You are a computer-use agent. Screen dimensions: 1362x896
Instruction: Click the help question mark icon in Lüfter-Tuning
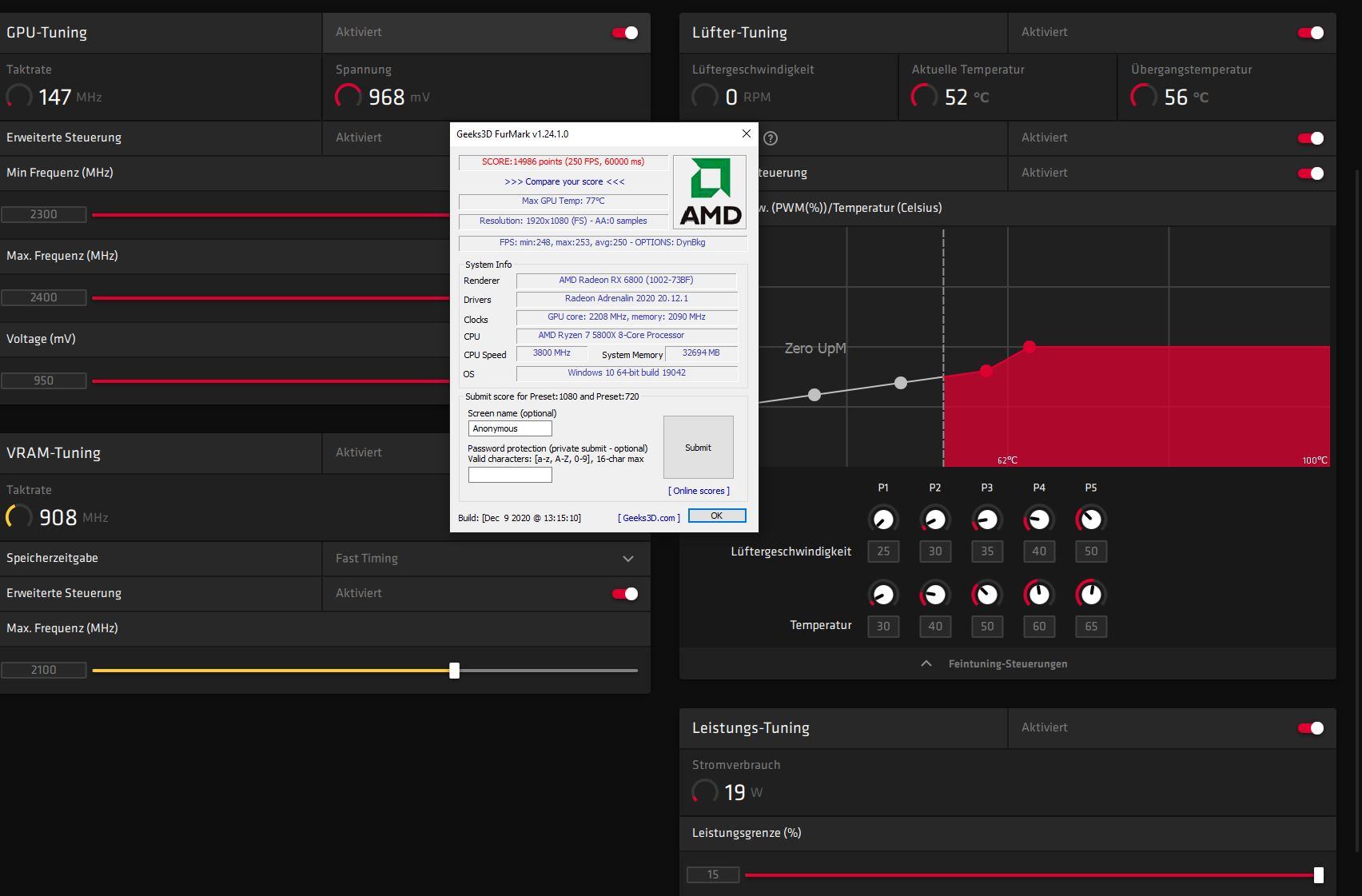771,138
